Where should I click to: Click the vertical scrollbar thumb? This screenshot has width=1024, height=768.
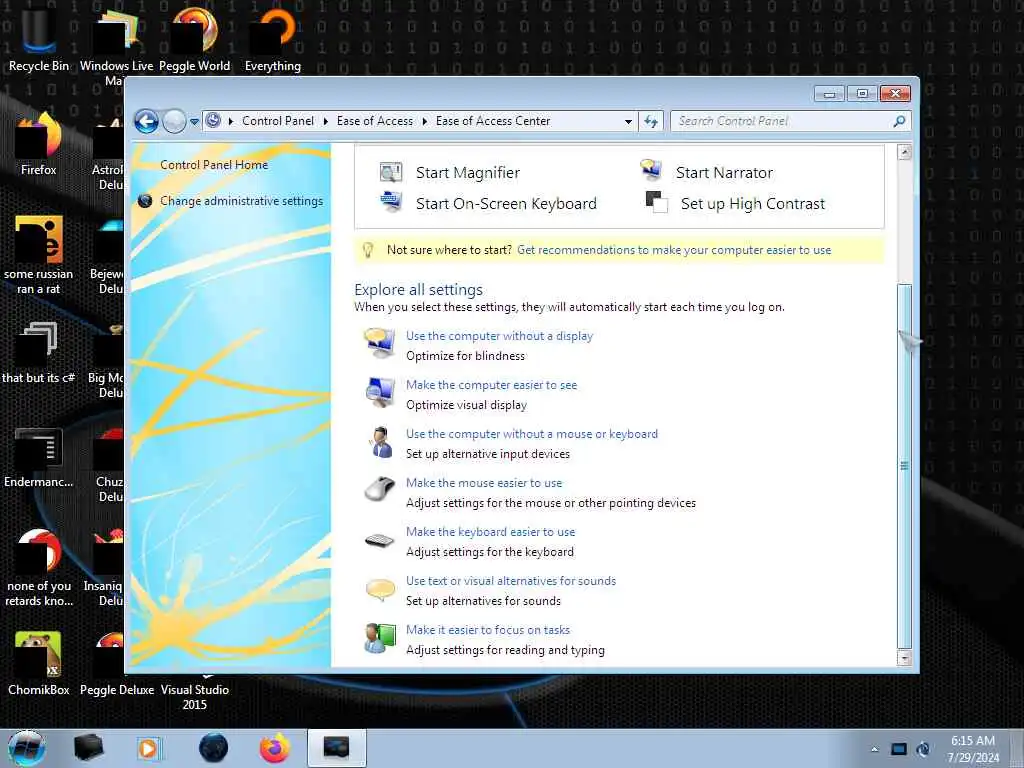[904, 466]
